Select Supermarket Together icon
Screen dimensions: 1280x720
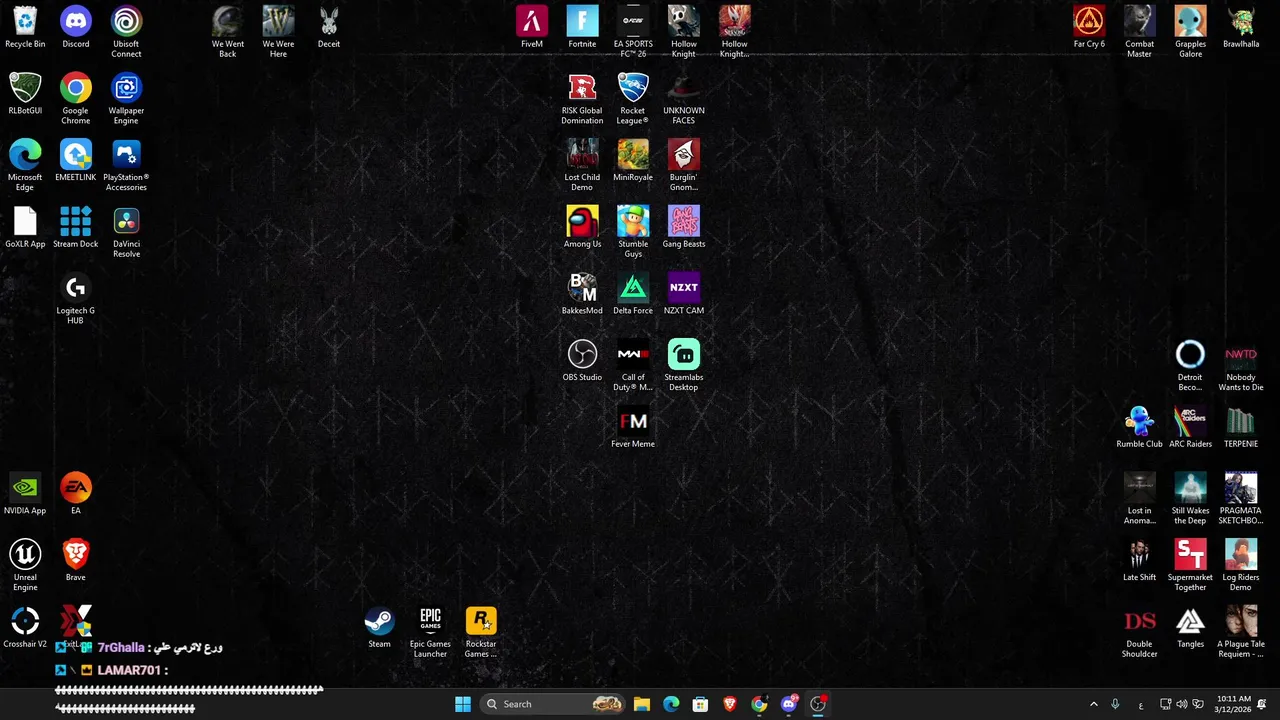click(1190, 566)
